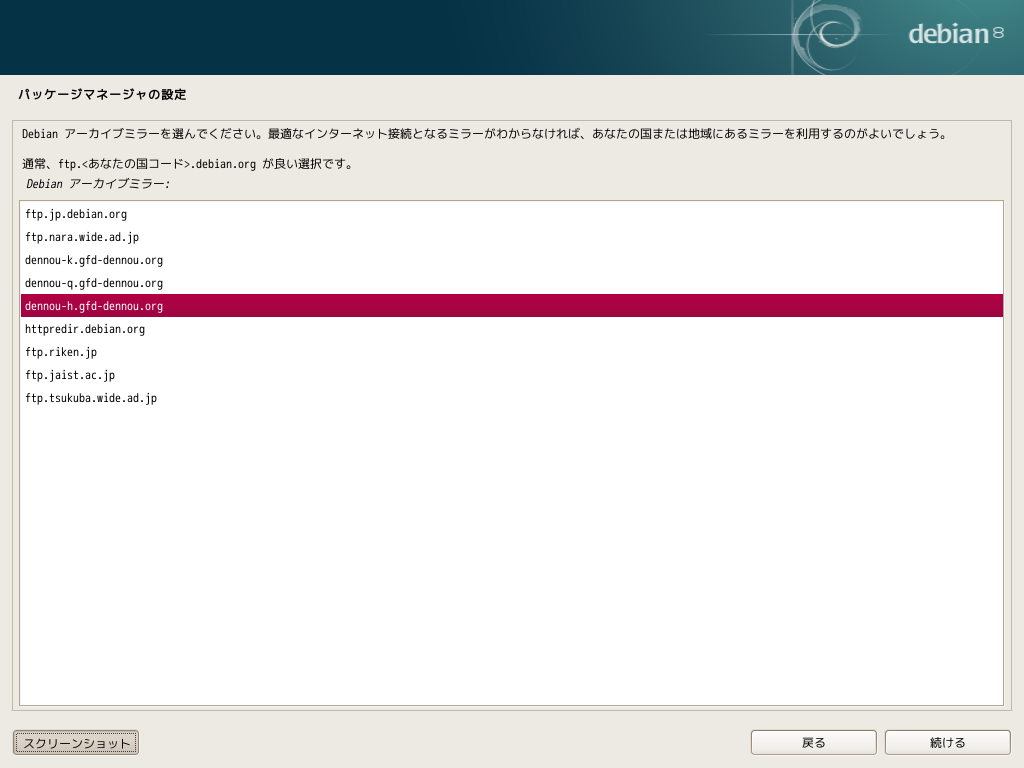1024x768 pixels.
Task: Go back with 戻る button
Action: coord(814,743)
